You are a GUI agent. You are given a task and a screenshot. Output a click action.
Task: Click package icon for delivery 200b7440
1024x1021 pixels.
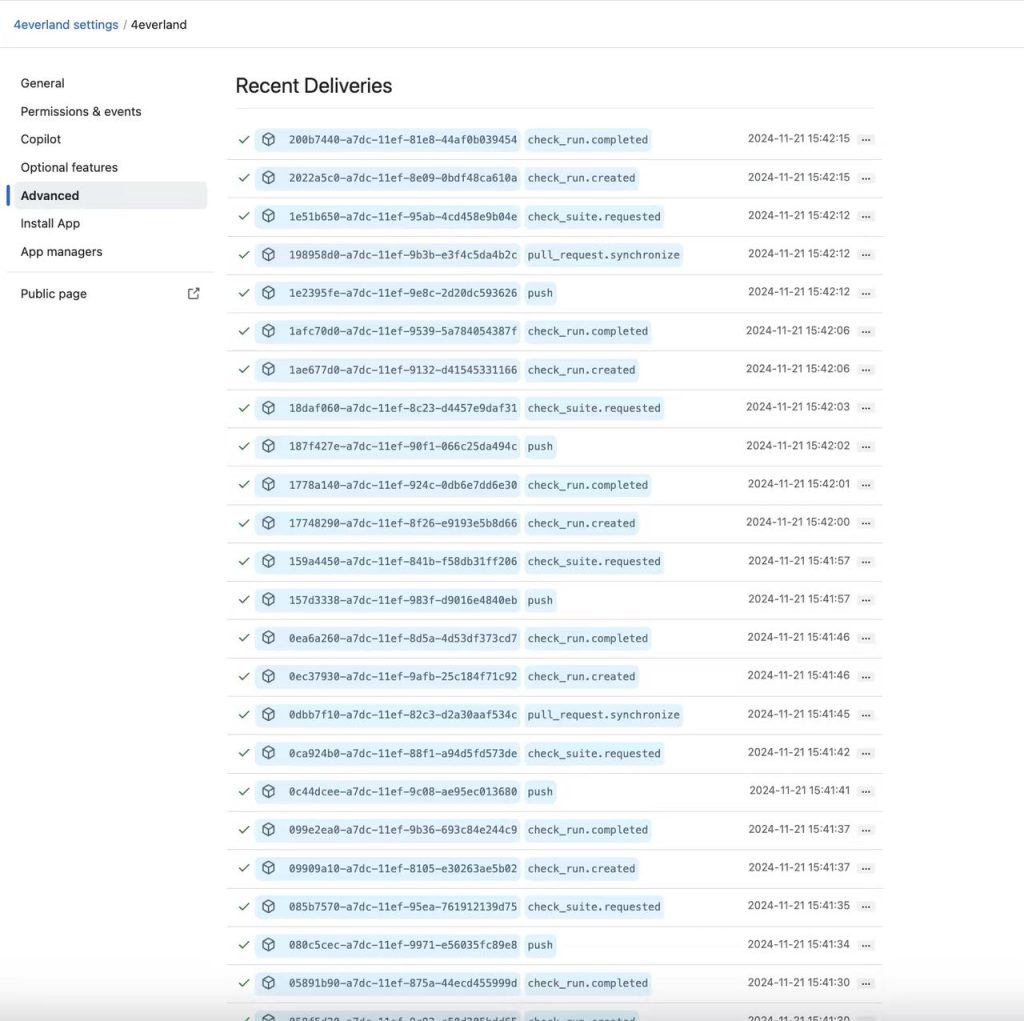pyautogui.click(x=268, y=140)
